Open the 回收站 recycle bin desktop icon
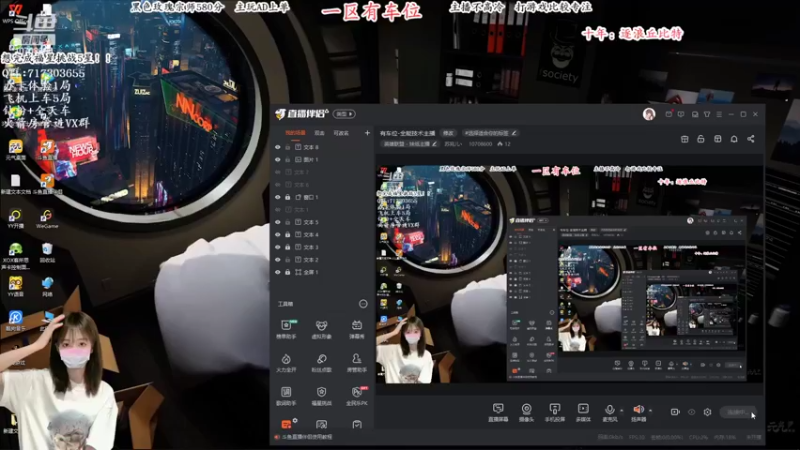Viewport: 800px width, 450px height. click(x=47, y=253)
